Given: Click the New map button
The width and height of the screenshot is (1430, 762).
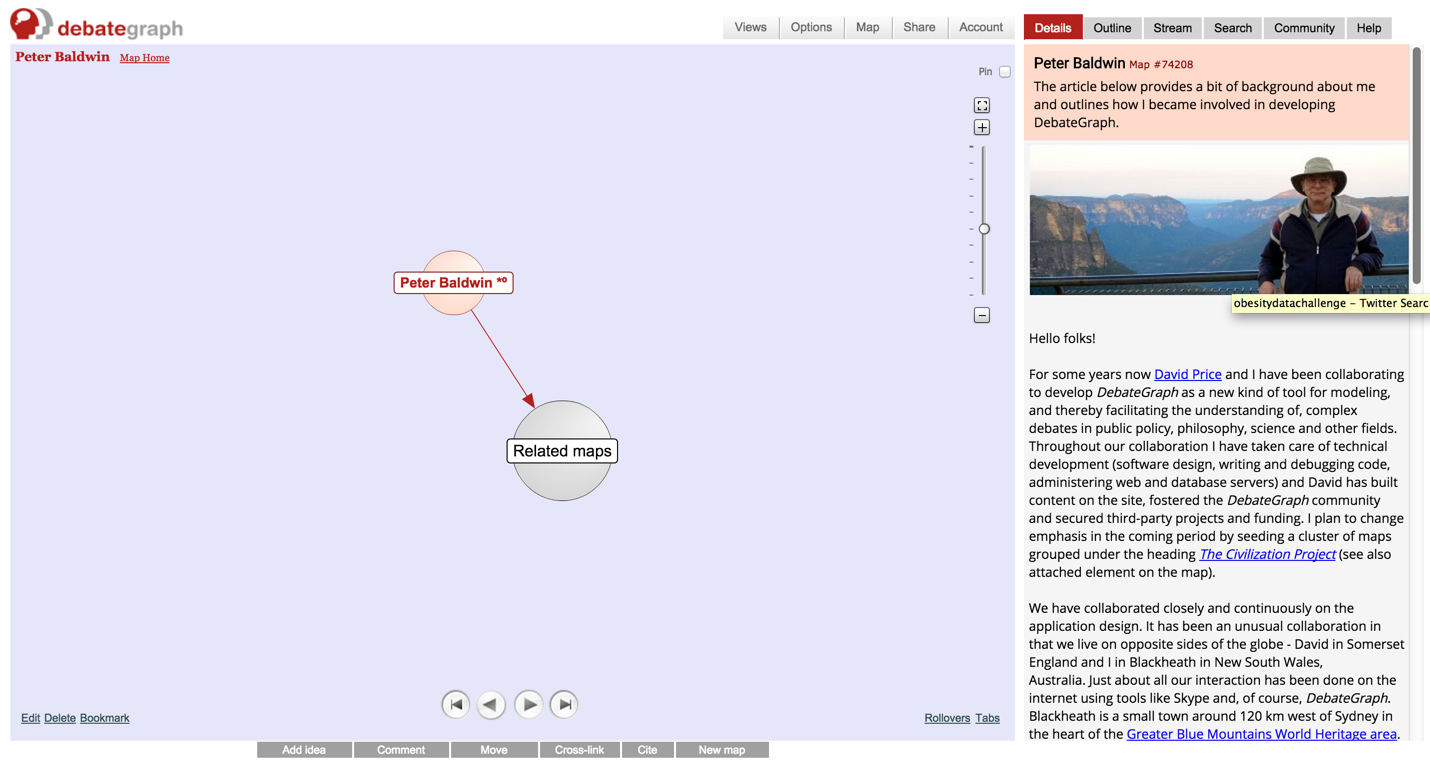Looking at the screenshot, I should (x=722, y=750).
